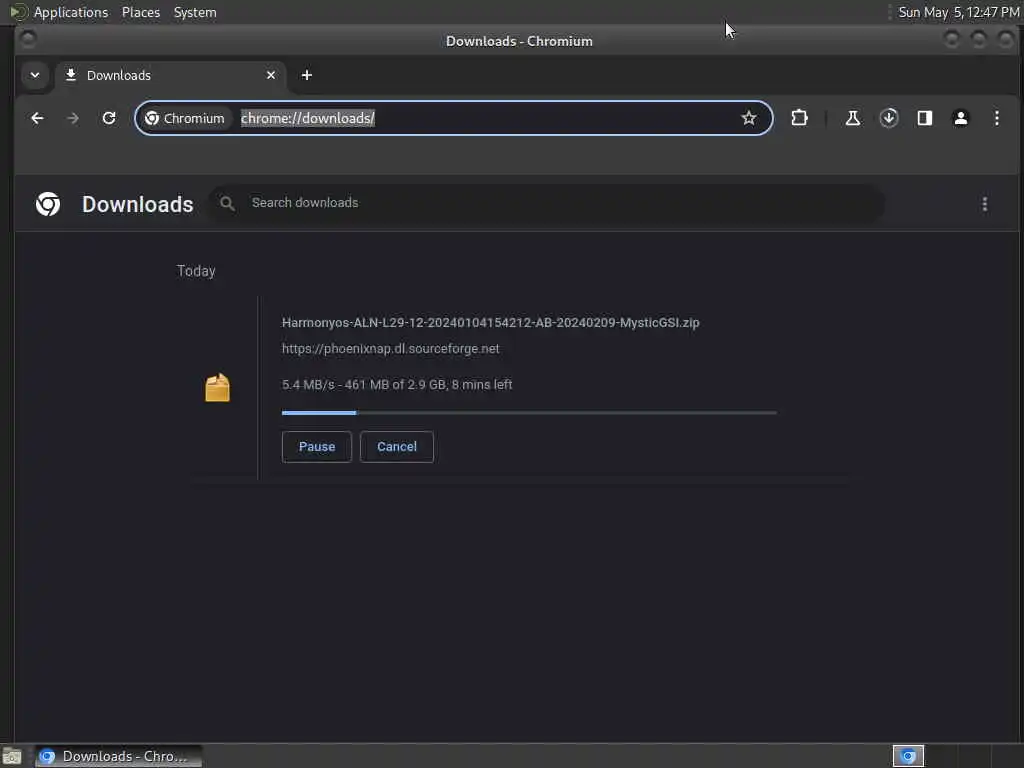
Task: Reload the downloads page
Action: coord(109,118)
